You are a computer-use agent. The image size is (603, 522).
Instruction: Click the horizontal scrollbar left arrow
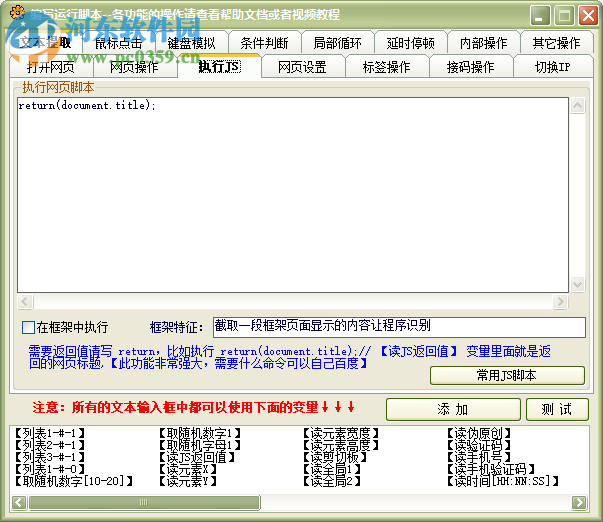(x=19, y=502)
